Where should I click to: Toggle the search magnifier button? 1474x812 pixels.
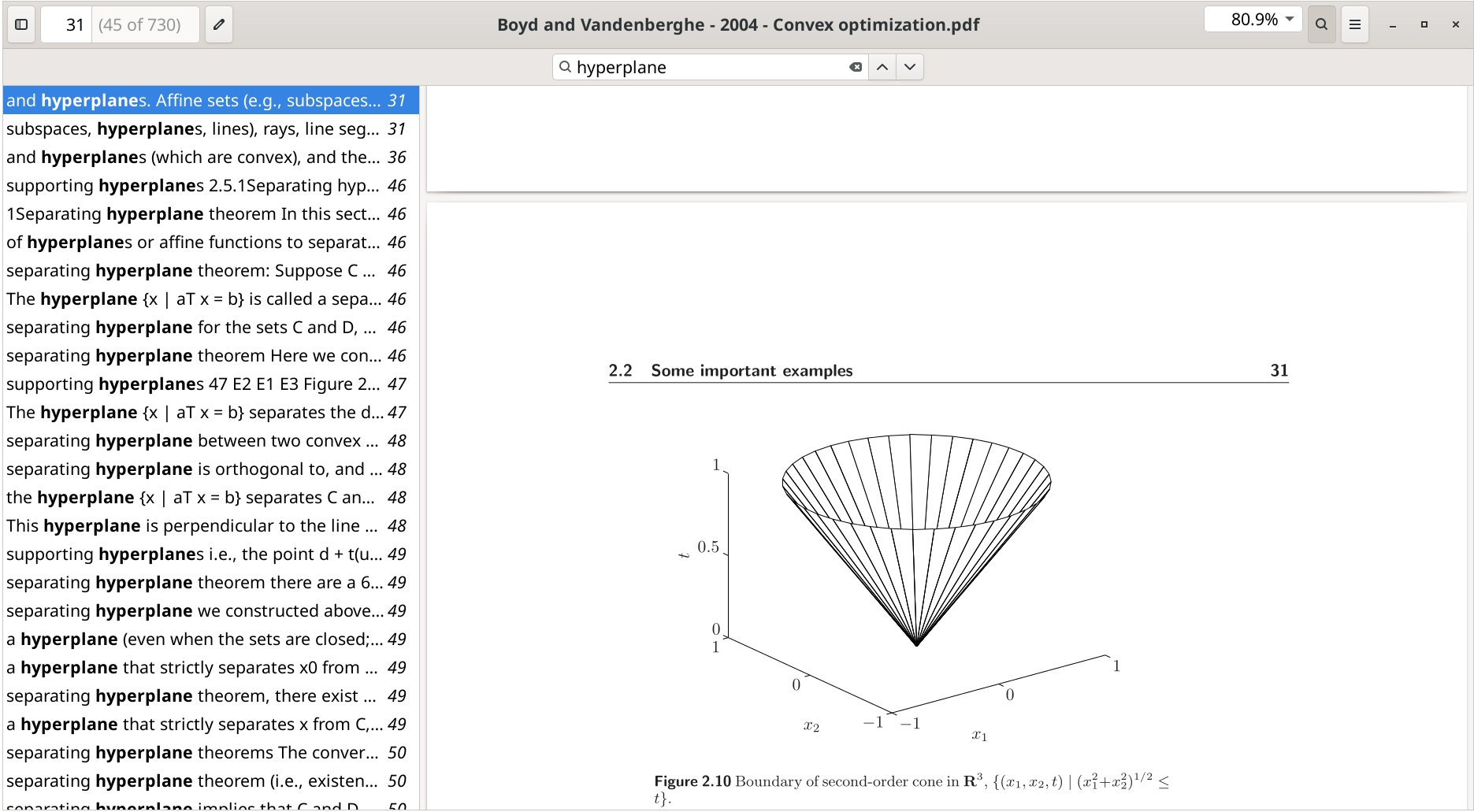[x=1321, y=24]
